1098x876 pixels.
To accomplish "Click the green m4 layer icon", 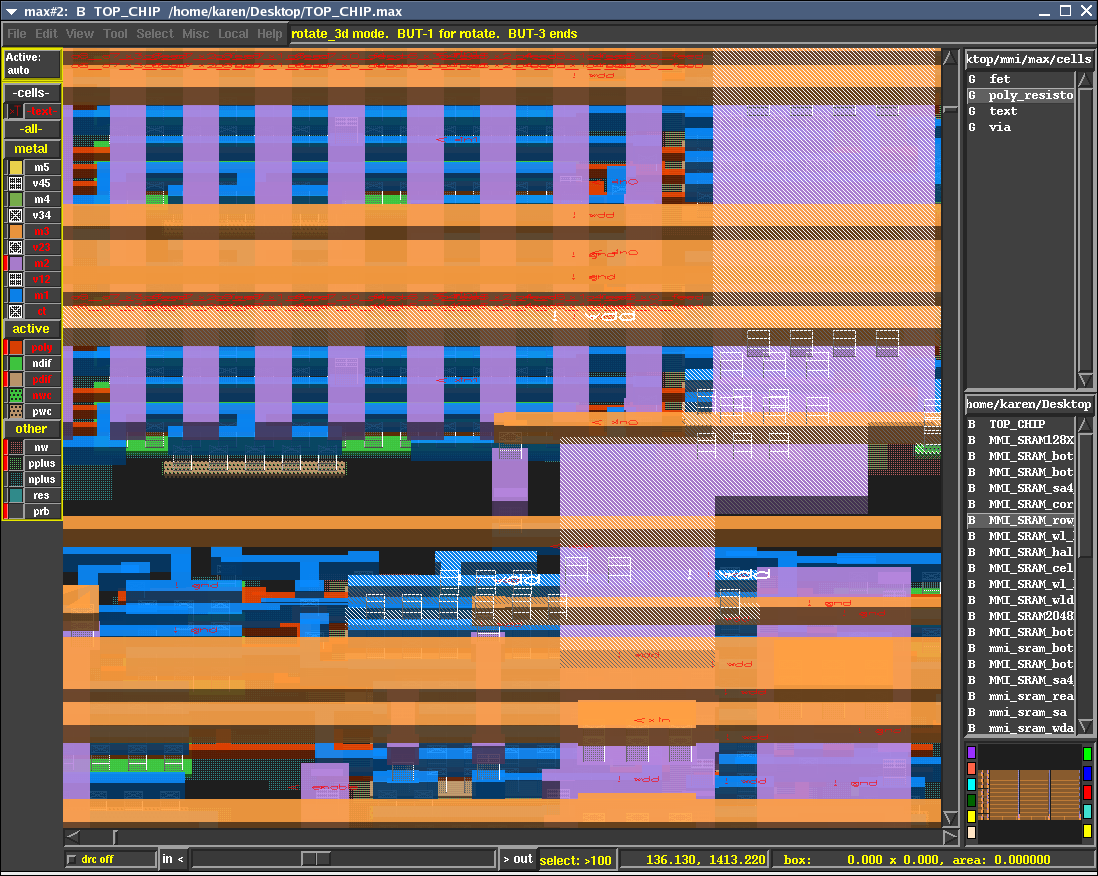I will (x=15, y=200).
